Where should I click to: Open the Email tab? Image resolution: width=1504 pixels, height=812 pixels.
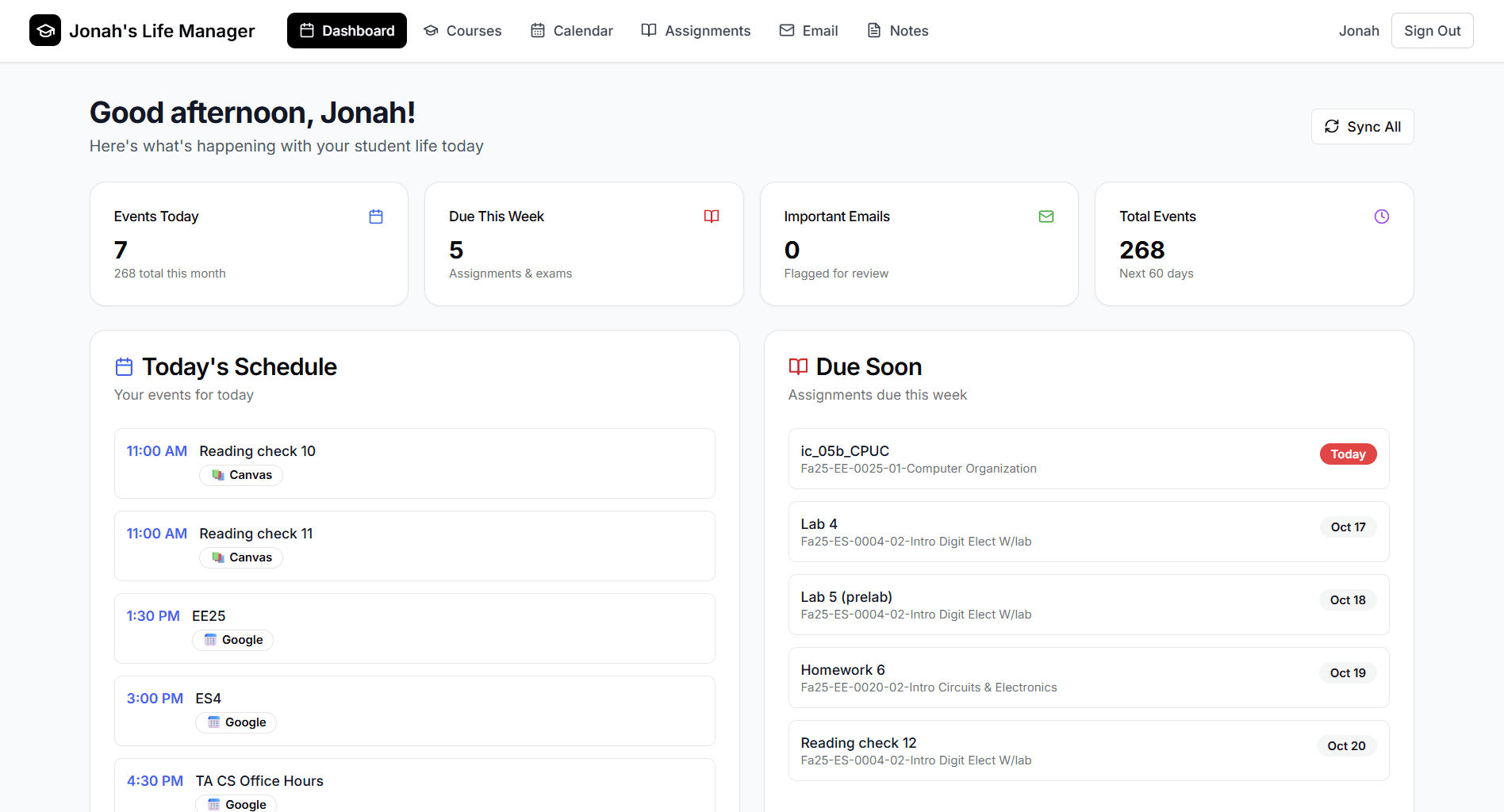[808, 31]
